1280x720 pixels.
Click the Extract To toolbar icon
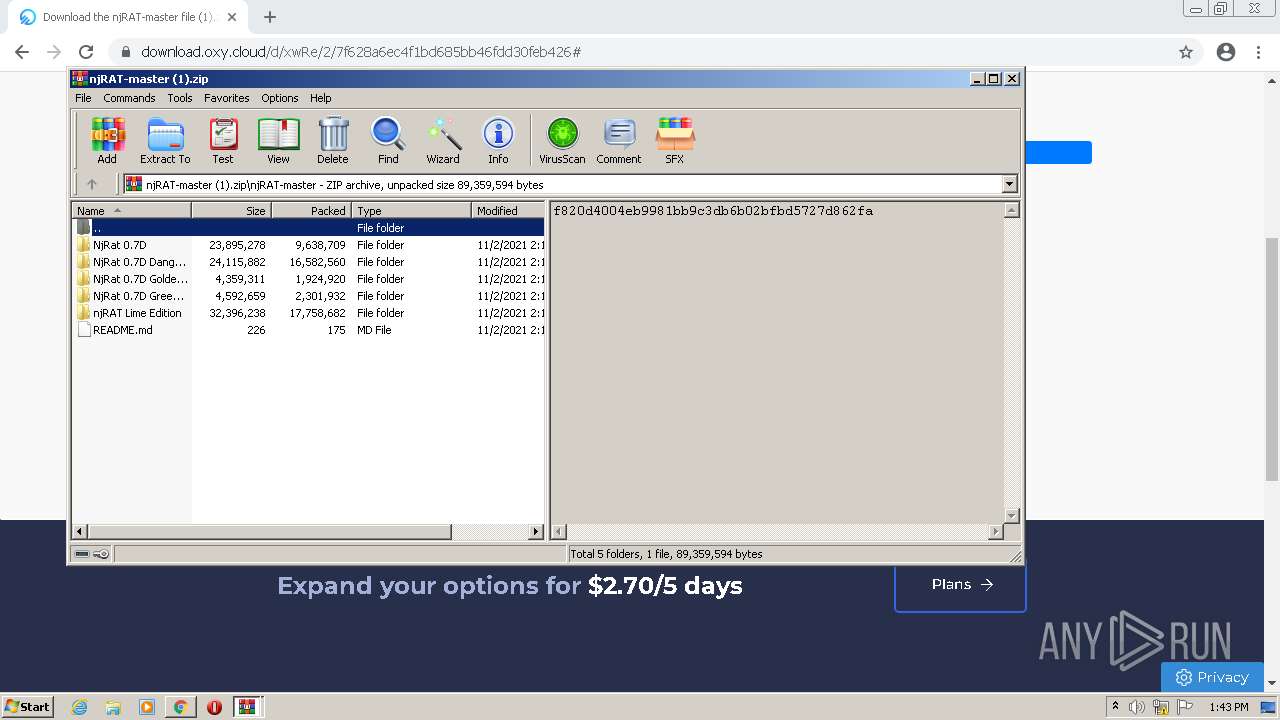point(165,140)
